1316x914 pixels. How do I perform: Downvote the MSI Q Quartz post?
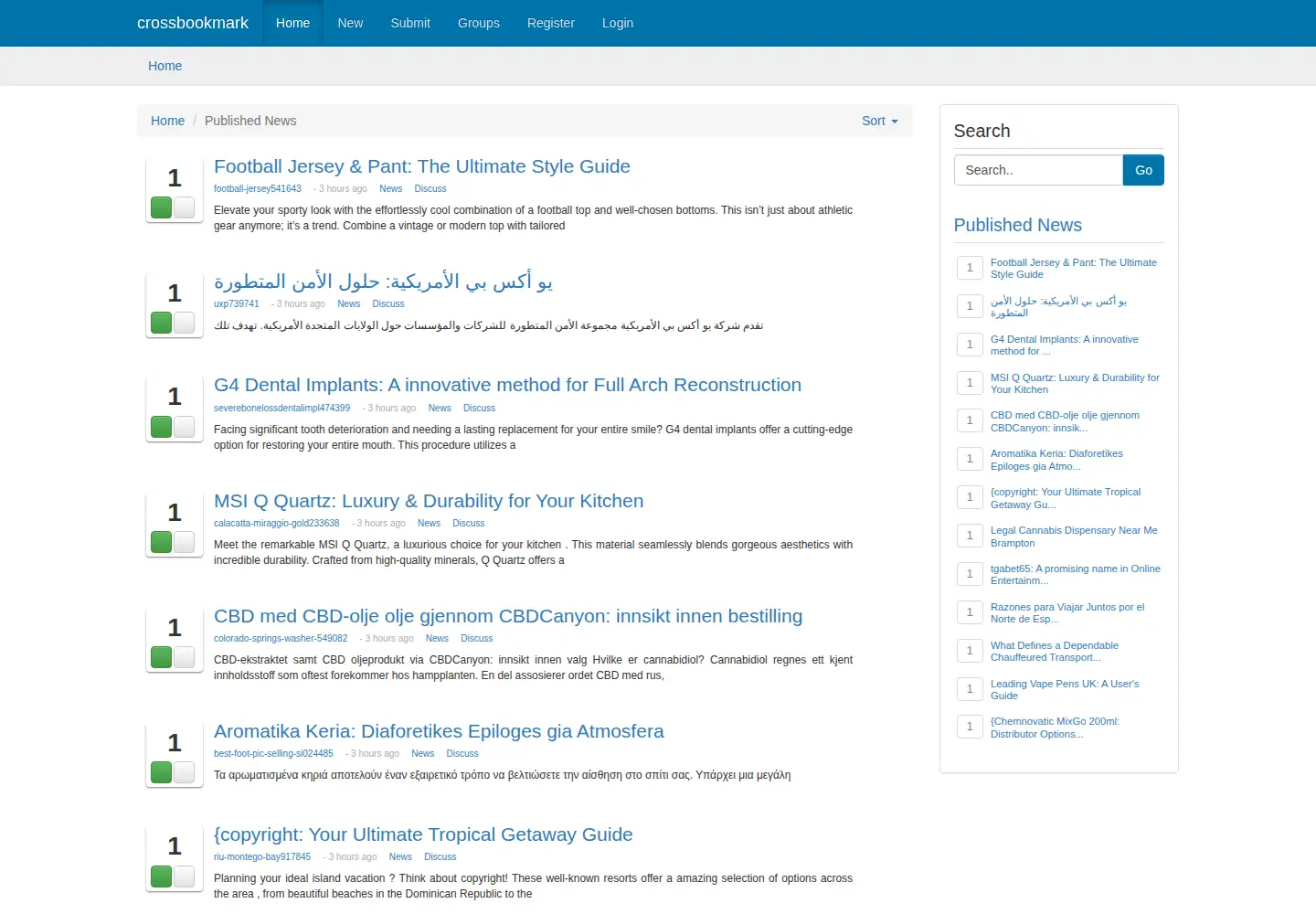pyautogui.click(x=184, y=542)
